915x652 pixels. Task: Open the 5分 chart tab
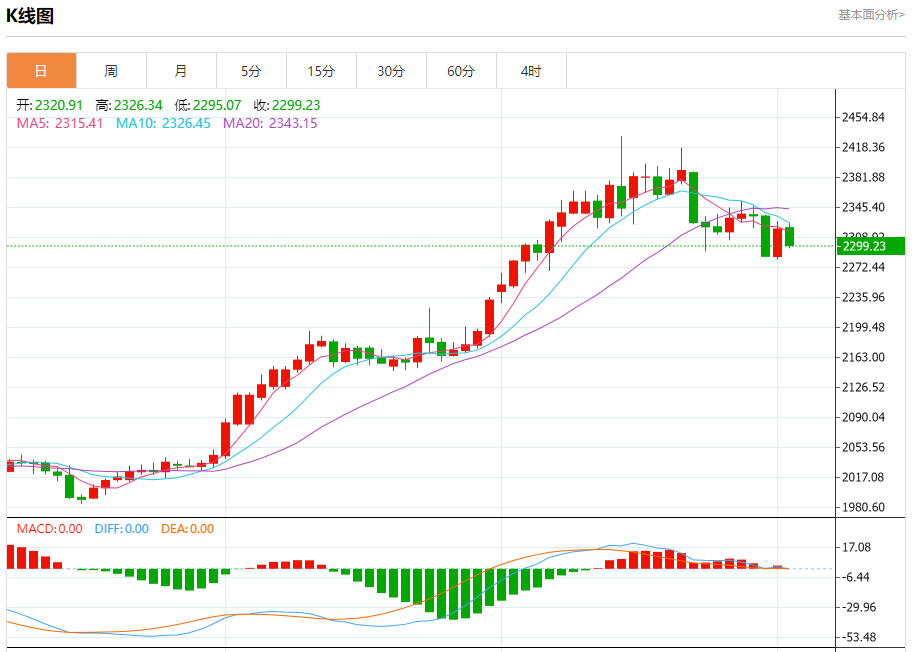(x=252, y=71)
